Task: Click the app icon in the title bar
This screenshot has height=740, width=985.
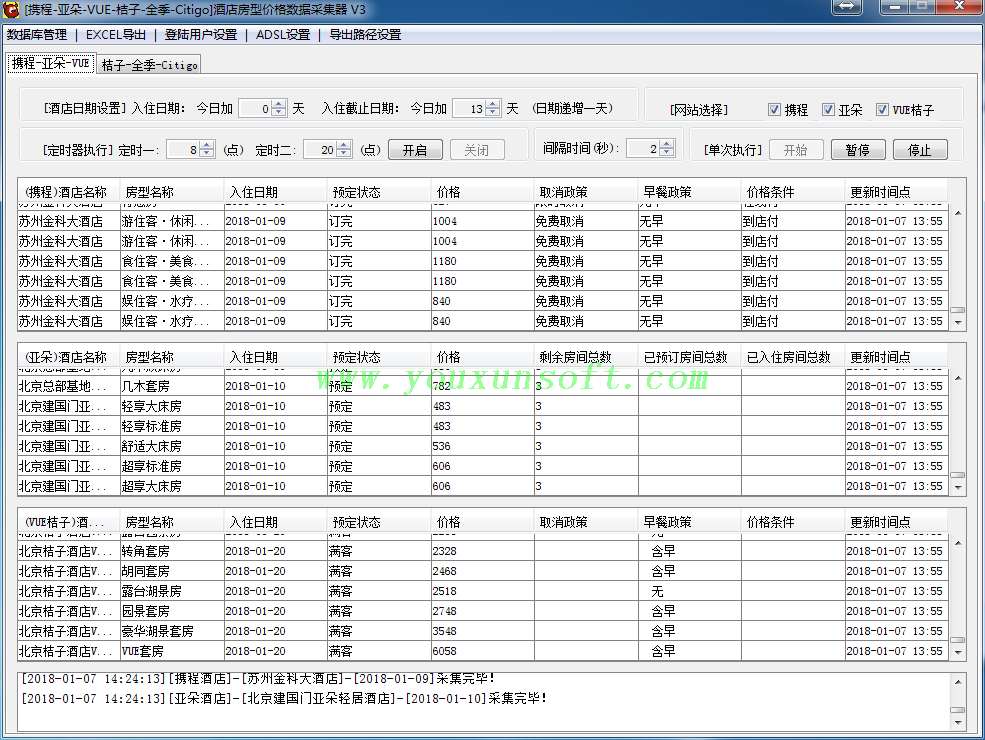Action: pyautogui.click(x=11, y=9)
